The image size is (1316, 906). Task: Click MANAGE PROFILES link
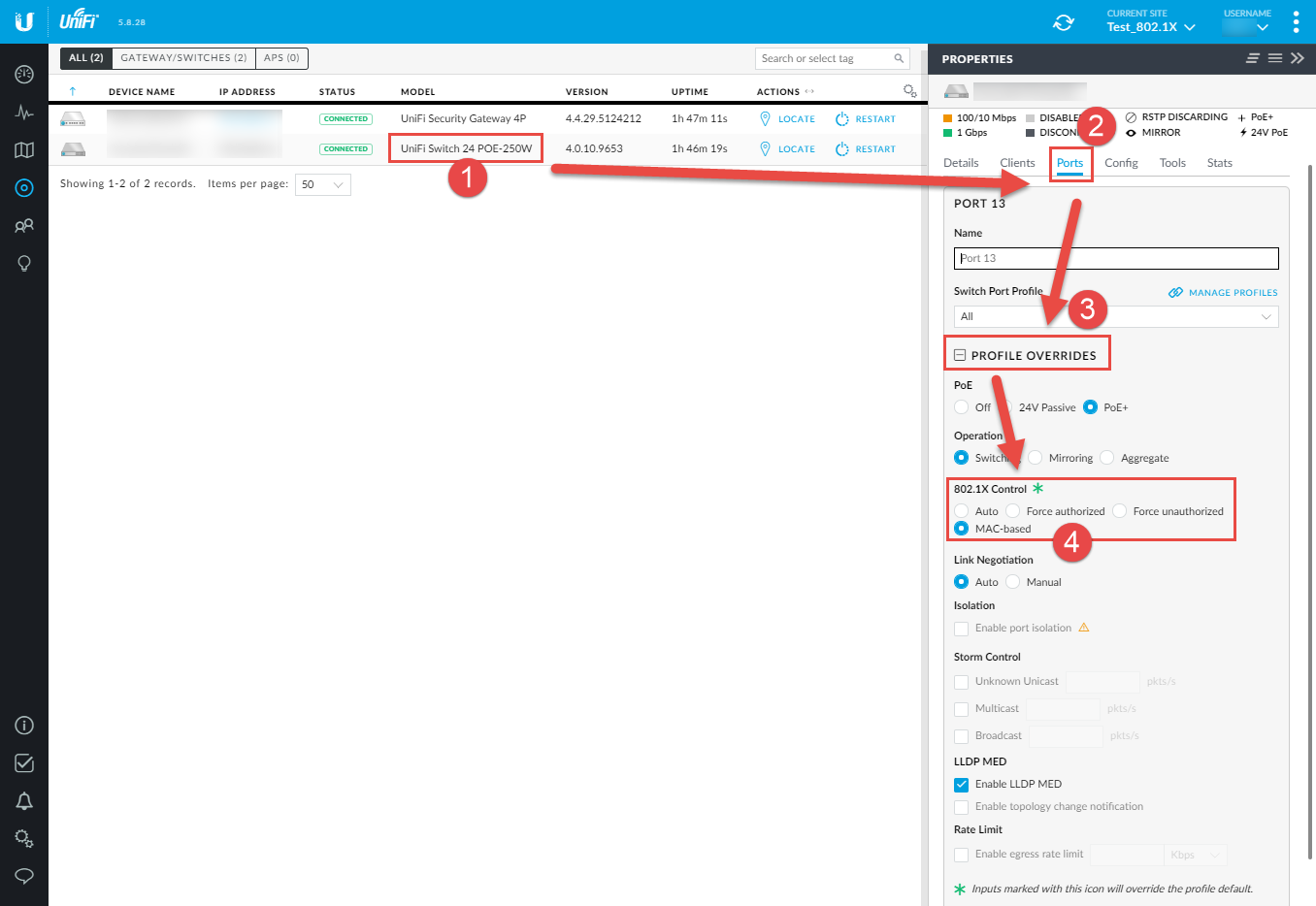(1233, 293)
